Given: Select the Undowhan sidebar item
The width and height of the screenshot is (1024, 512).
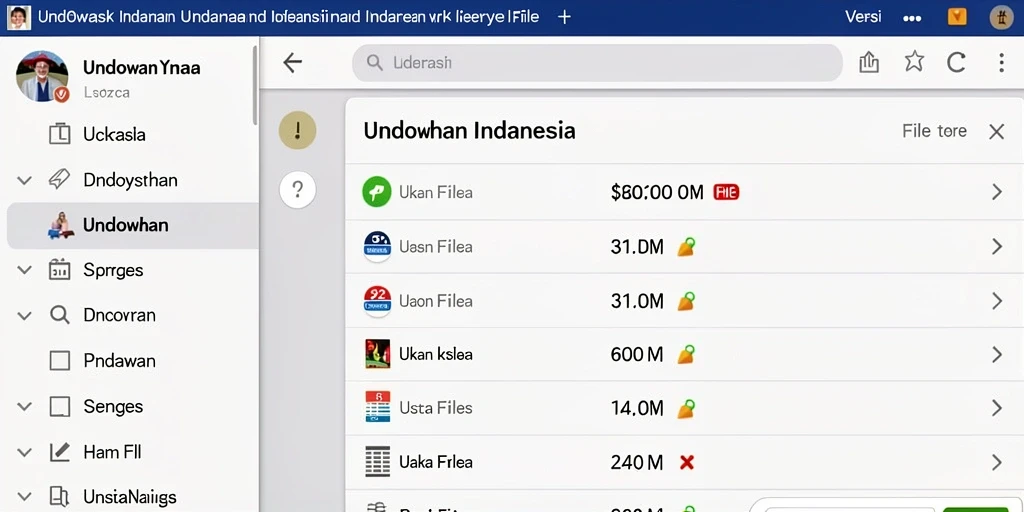Looking at the screenshot, I should (133, 225).
